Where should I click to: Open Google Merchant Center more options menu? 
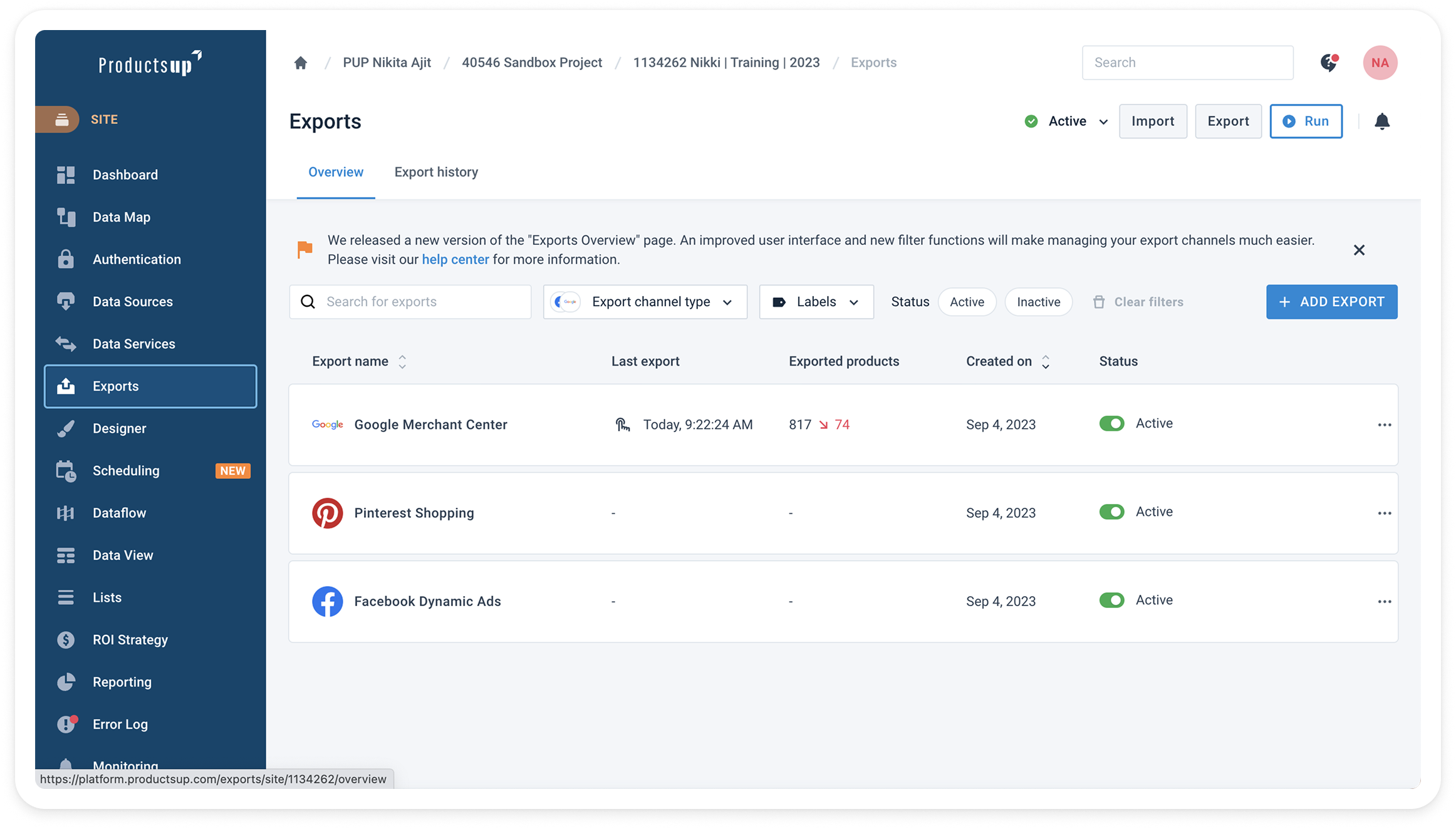1385,425
